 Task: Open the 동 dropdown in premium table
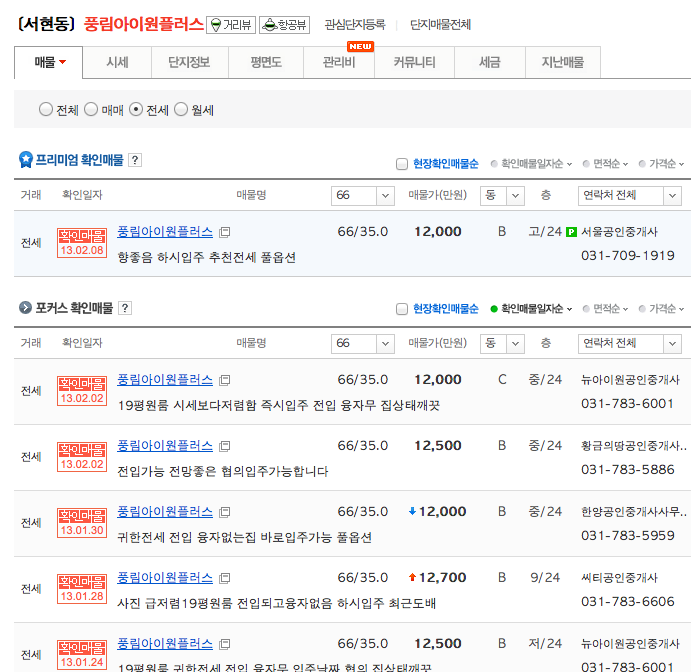[502, 196]
